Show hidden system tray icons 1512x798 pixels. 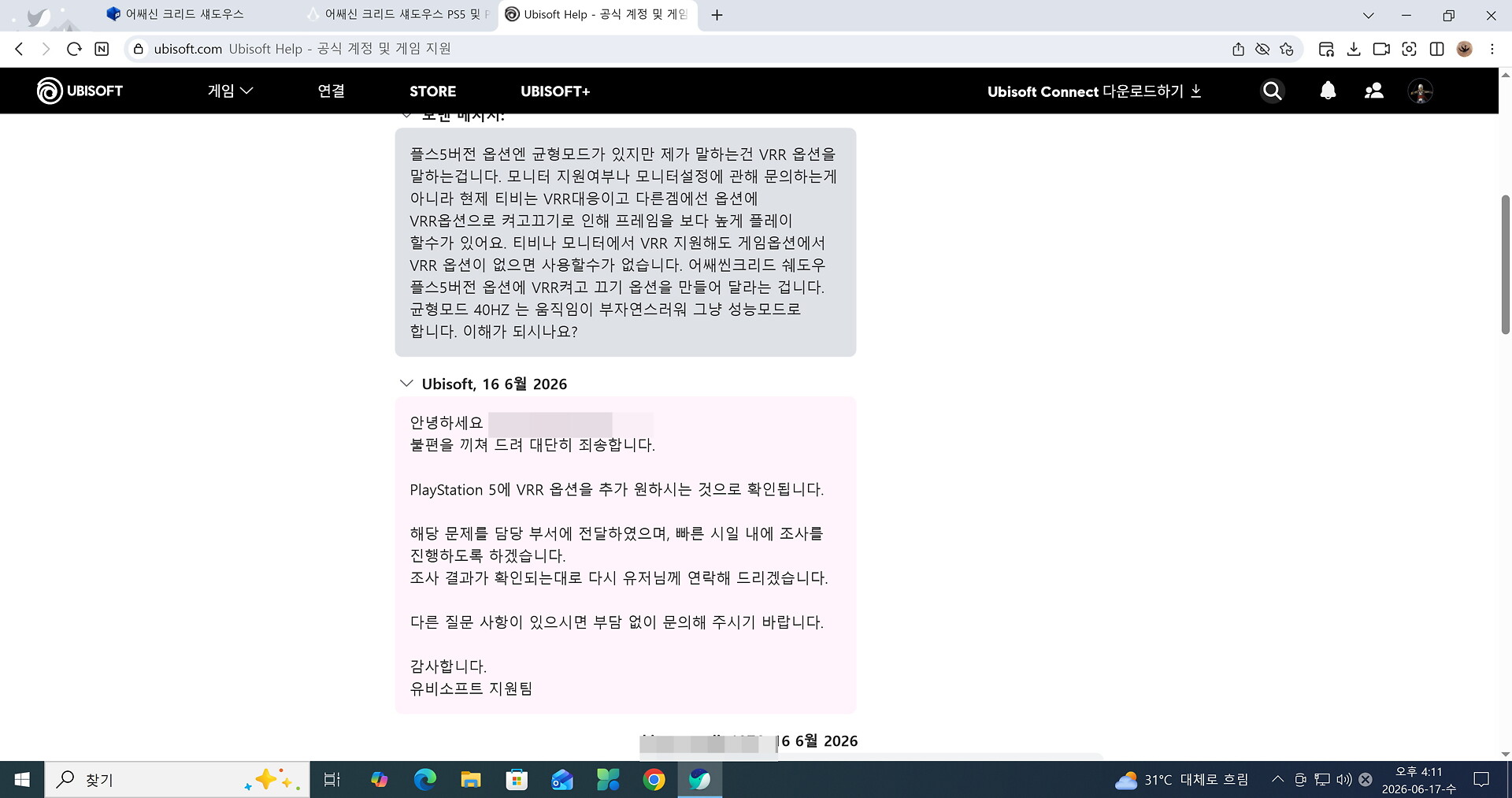click(x=1277, y=780)
